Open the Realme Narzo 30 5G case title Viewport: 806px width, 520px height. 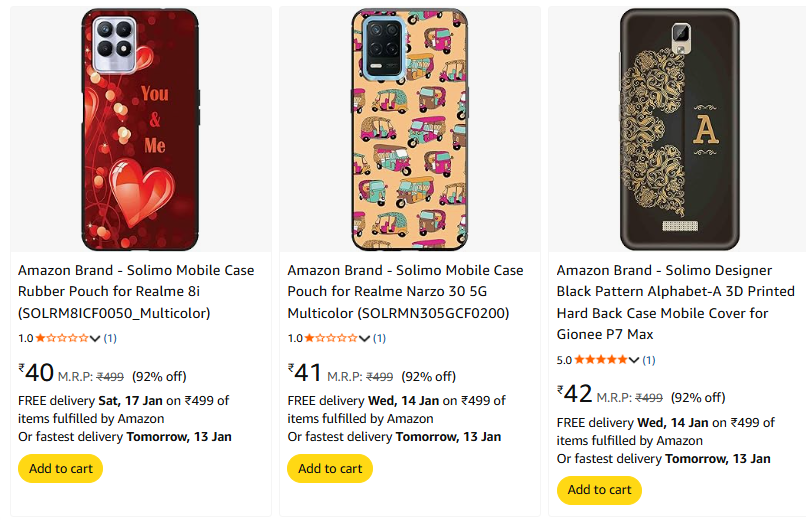point(405,291)
